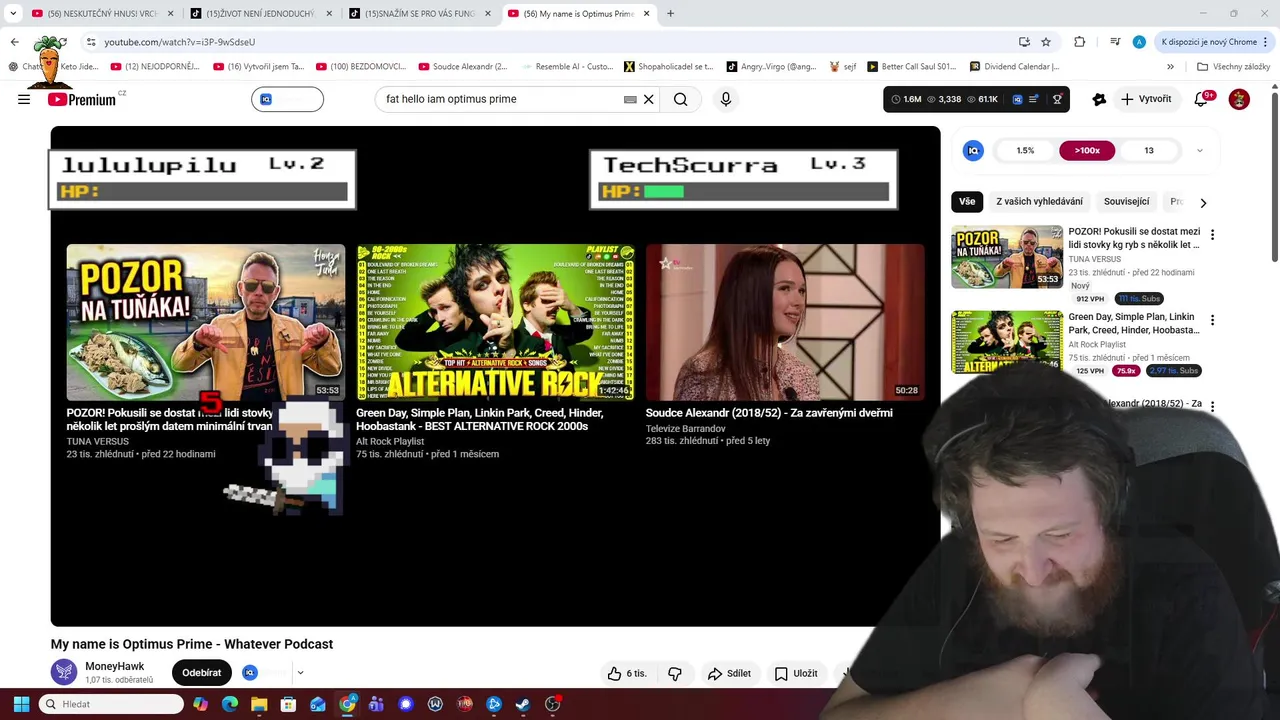Click the search magnifier button
Viewport: 1280px width, 720px height.
pyautogui.click(x=680, y=99)
